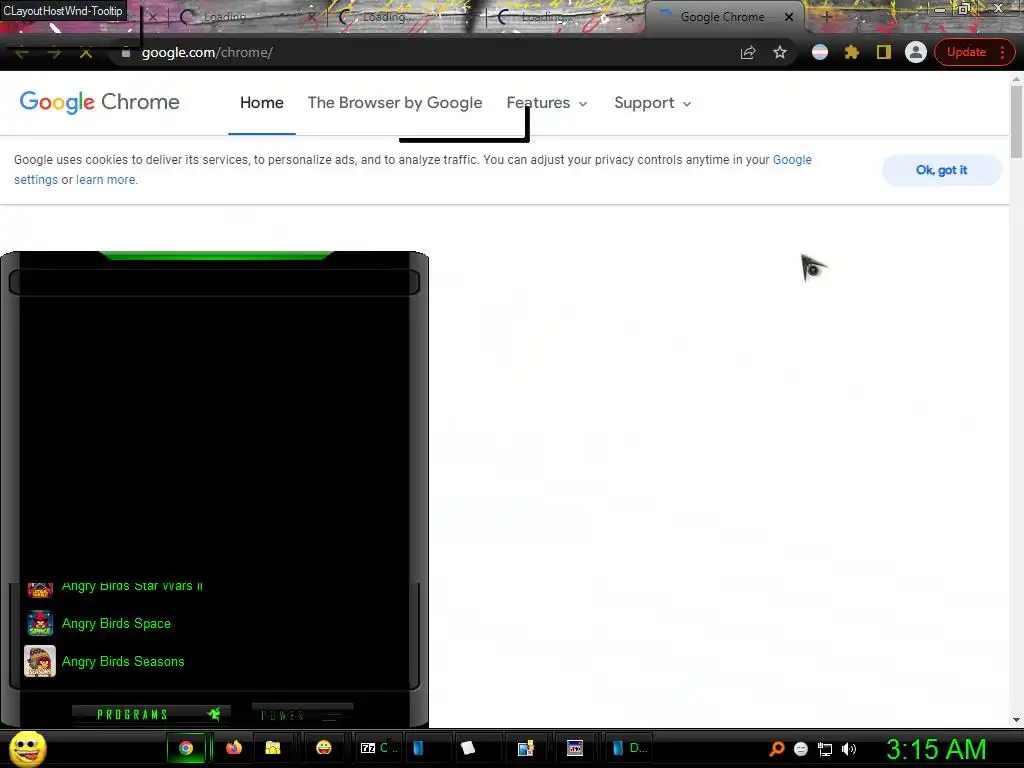Open the profile avatar menu

tap(916, 52)
